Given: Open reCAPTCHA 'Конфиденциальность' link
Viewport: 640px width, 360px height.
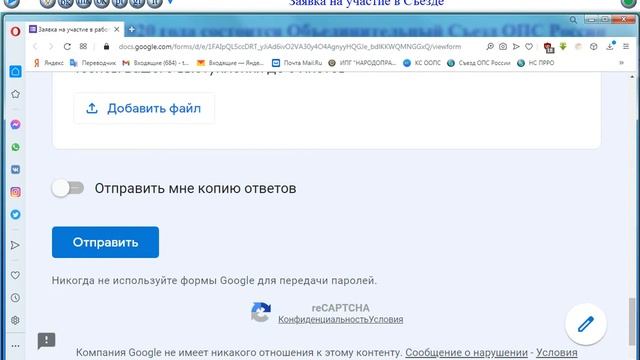Looking at the screenshot, I should click(x=323, y=319).
